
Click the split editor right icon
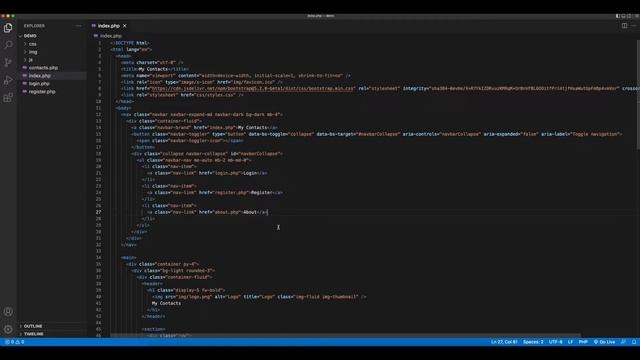624,26
